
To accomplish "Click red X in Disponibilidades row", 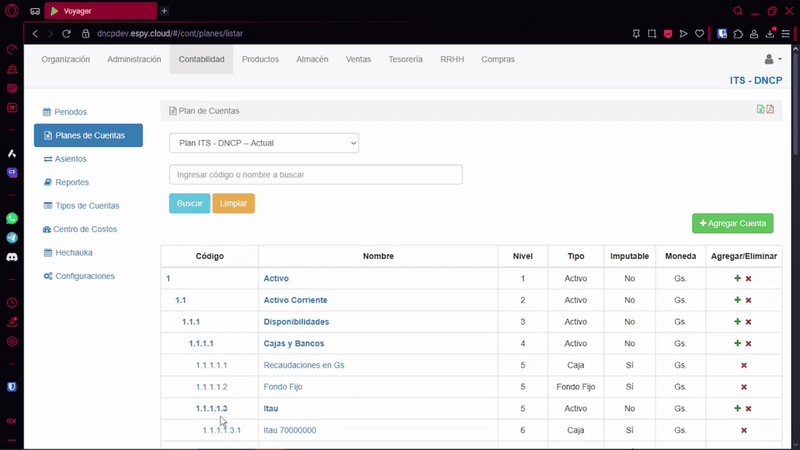I will pos(748,322).
